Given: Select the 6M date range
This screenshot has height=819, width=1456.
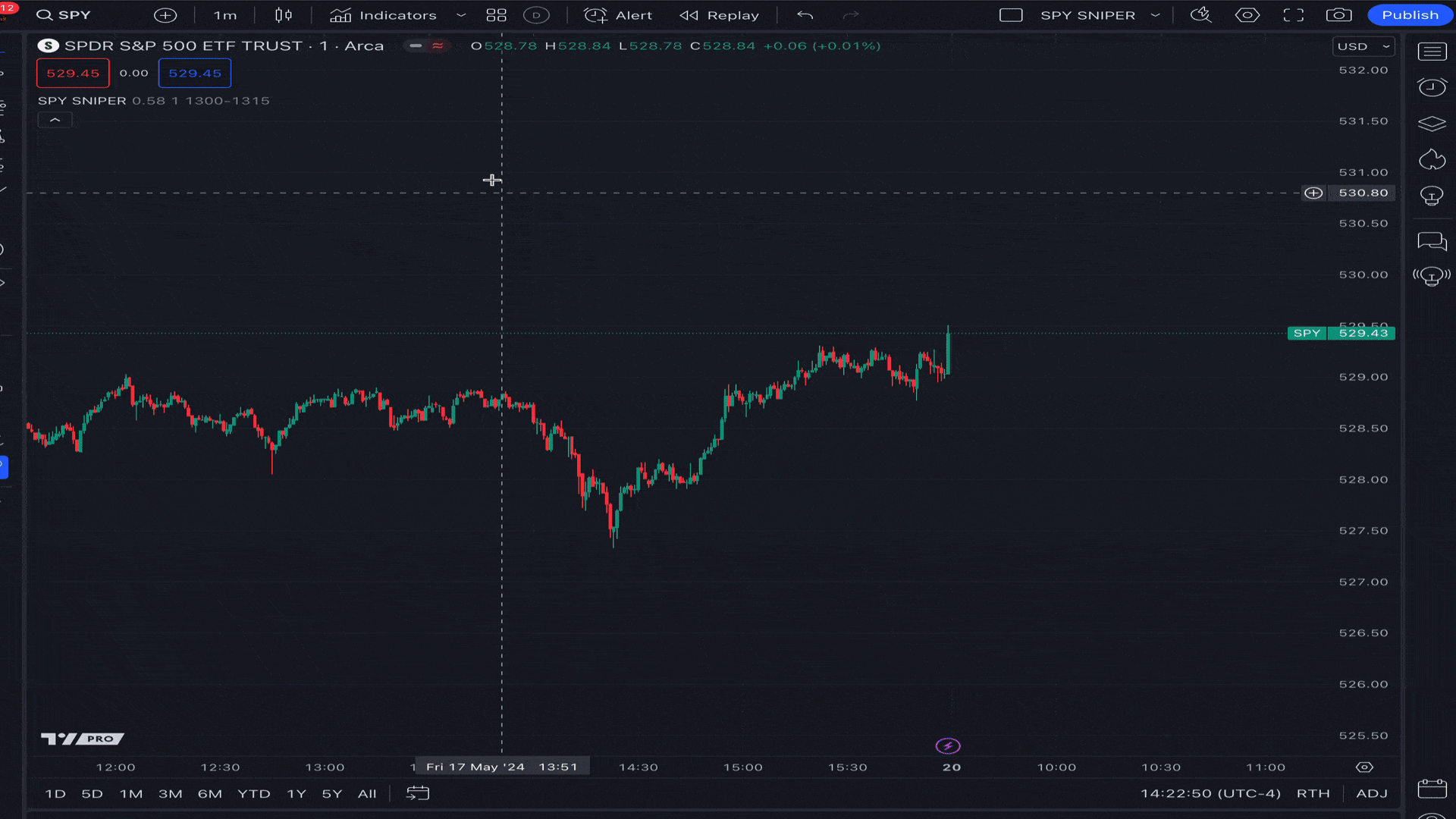Looking at the screenshot, I should click(x=210, y=794).
